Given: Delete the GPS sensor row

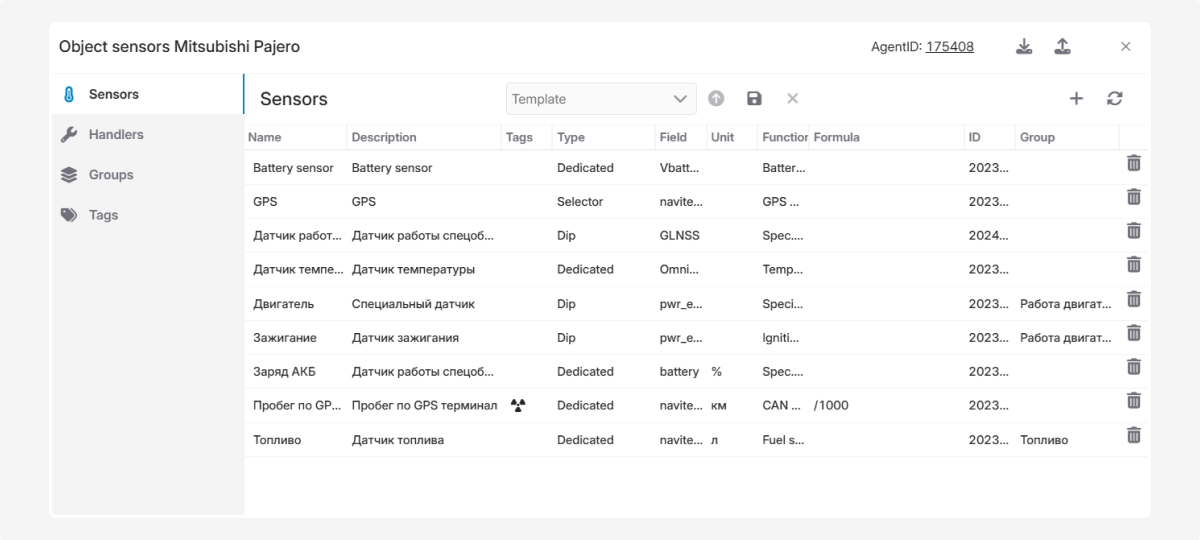Looking at the screenshot, I should [x=1134, y=197].
